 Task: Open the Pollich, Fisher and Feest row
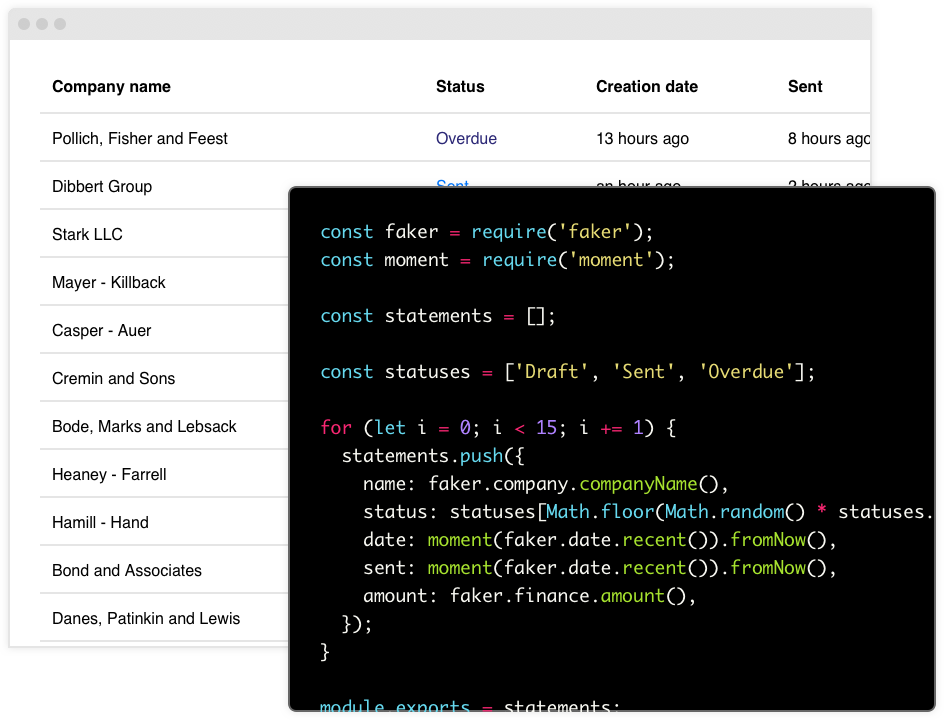point(455,138)
